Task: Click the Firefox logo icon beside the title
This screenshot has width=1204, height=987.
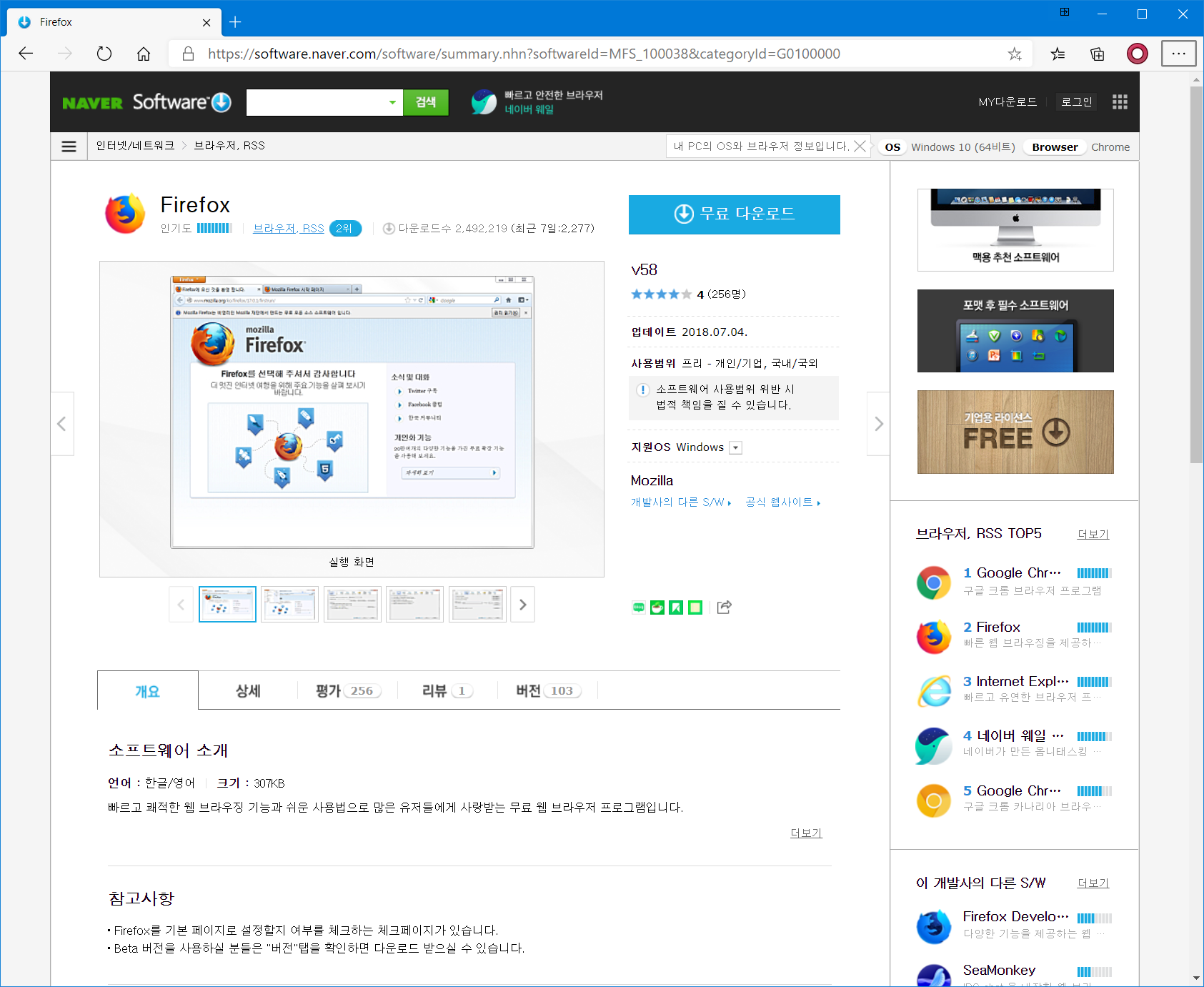Action: click(126, 213)
